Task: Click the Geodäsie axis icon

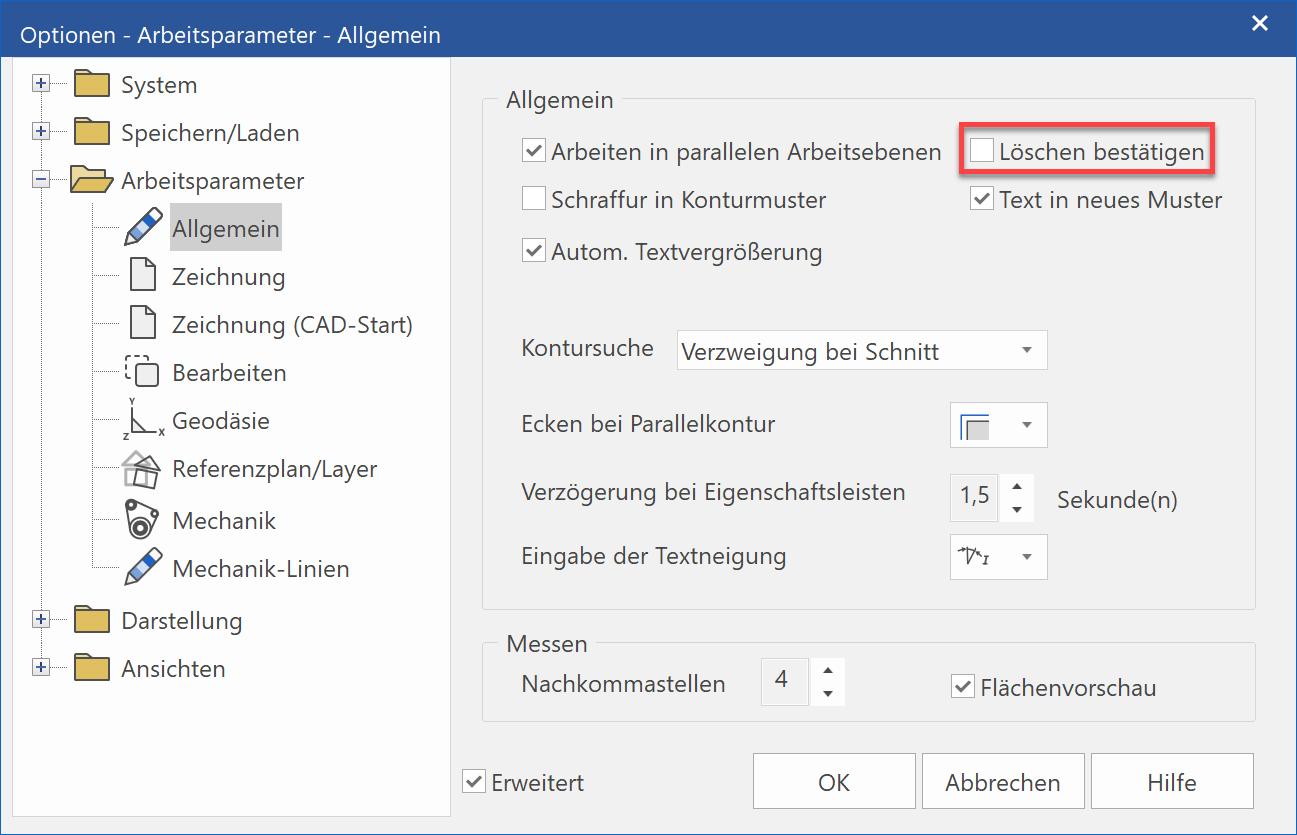Action: 143,421
